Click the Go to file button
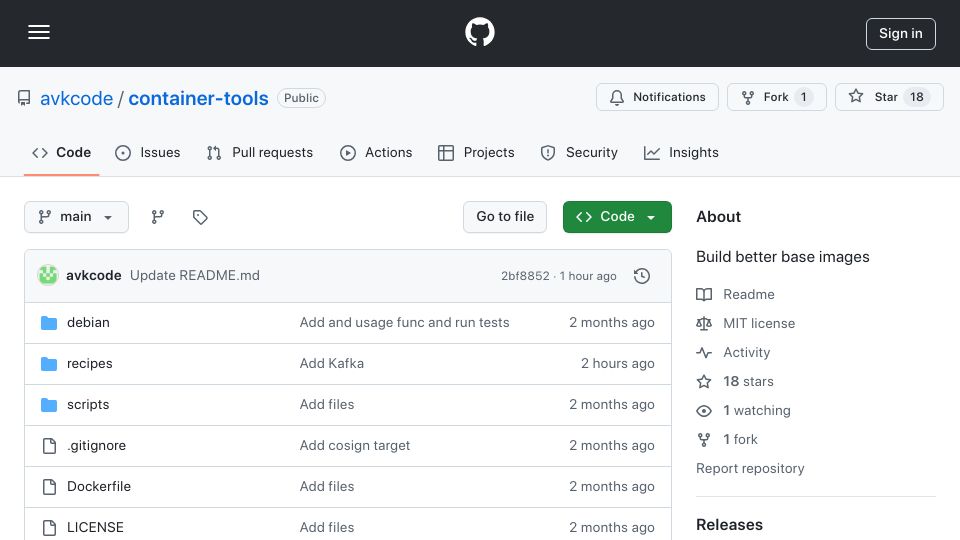Screen dimensions: 960x540 [x=504, y=217]
